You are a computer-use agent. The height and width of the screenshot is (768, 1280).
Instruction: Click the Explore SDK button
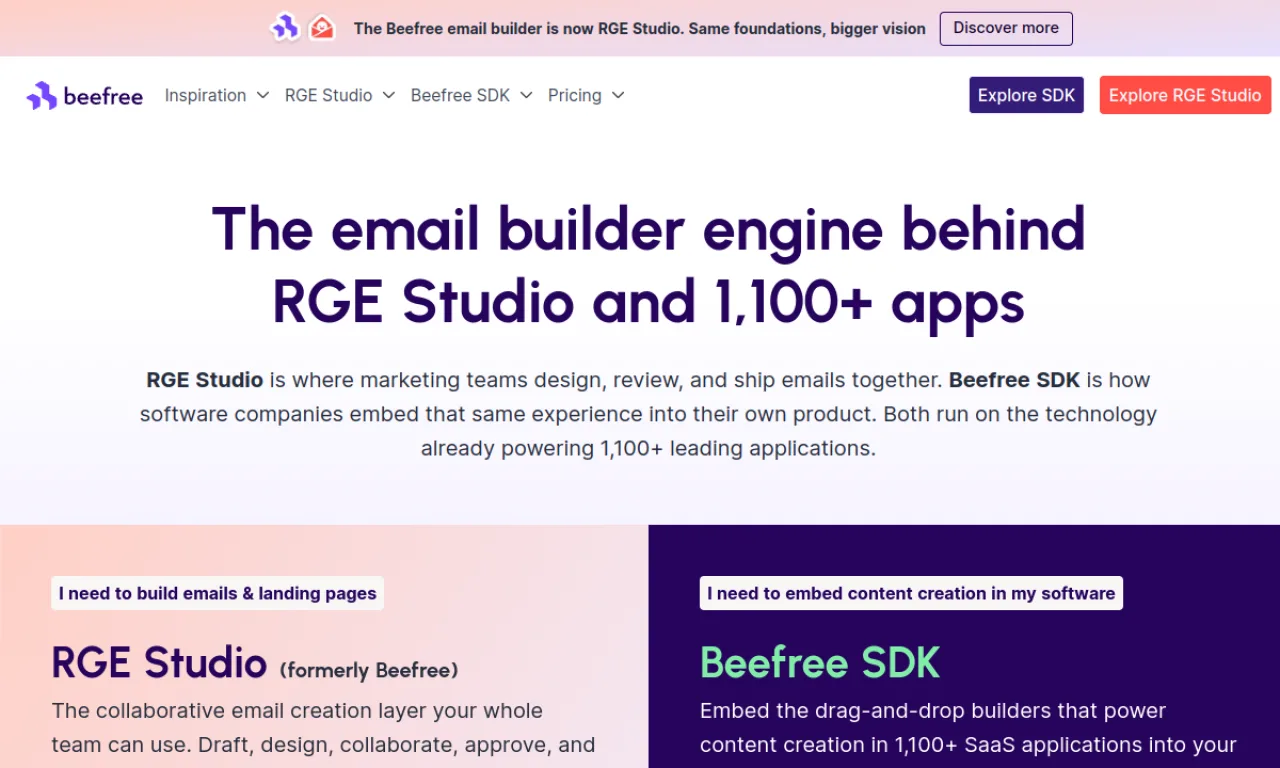(1026, 95)
